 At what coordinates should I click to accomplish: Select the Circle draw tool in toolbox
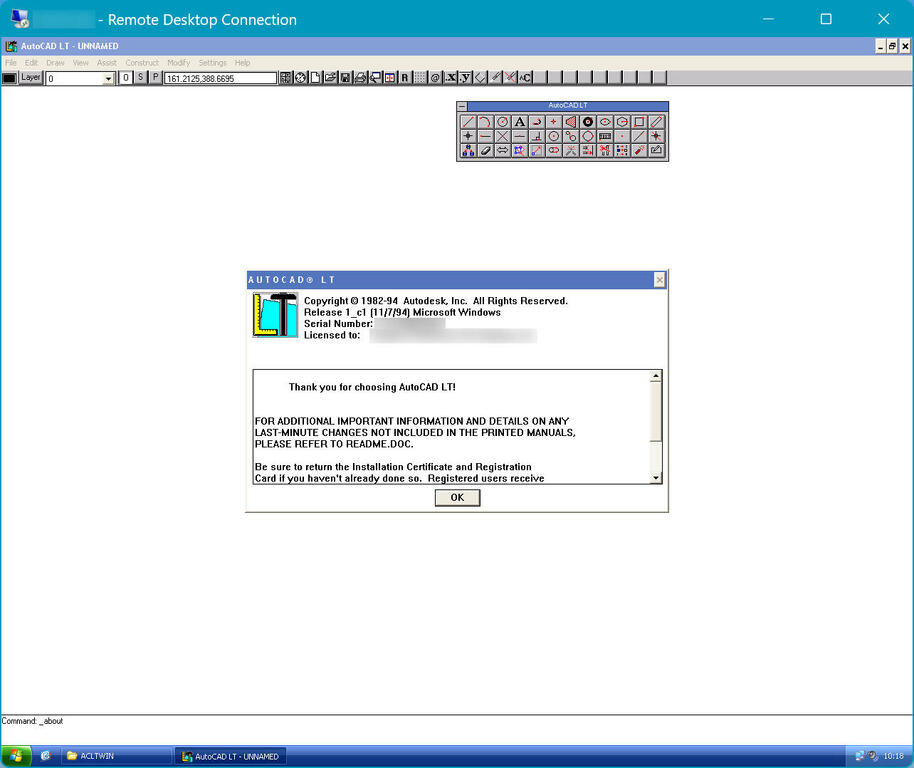click(x=502, y=122)
